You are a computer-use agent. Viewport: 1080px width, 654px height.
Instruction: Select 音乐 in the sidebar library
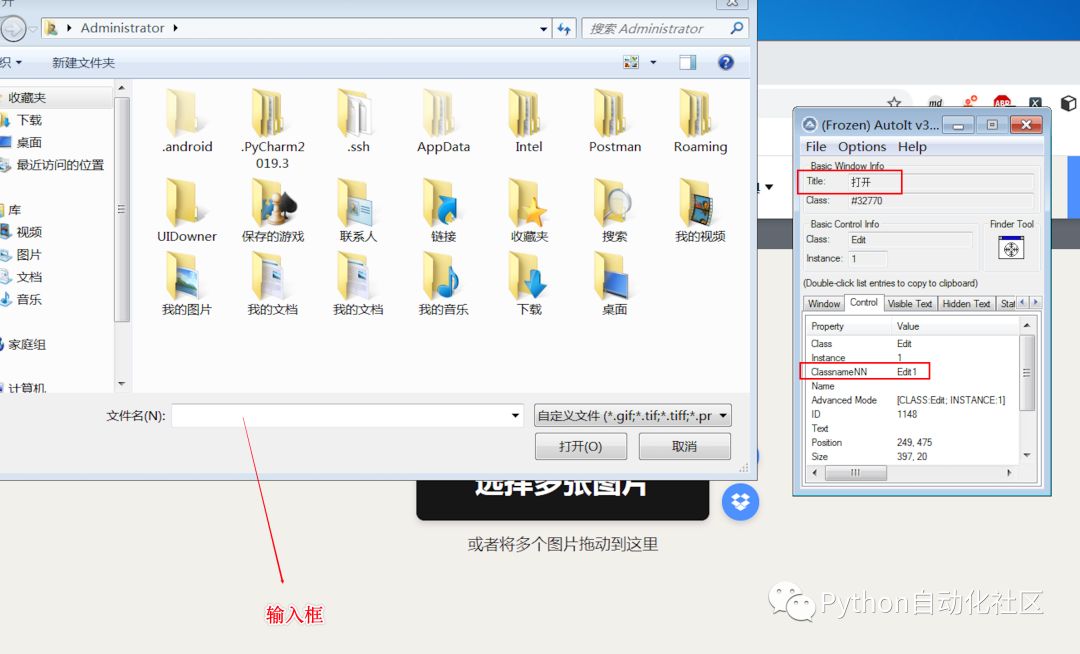(x=29, y=299)
